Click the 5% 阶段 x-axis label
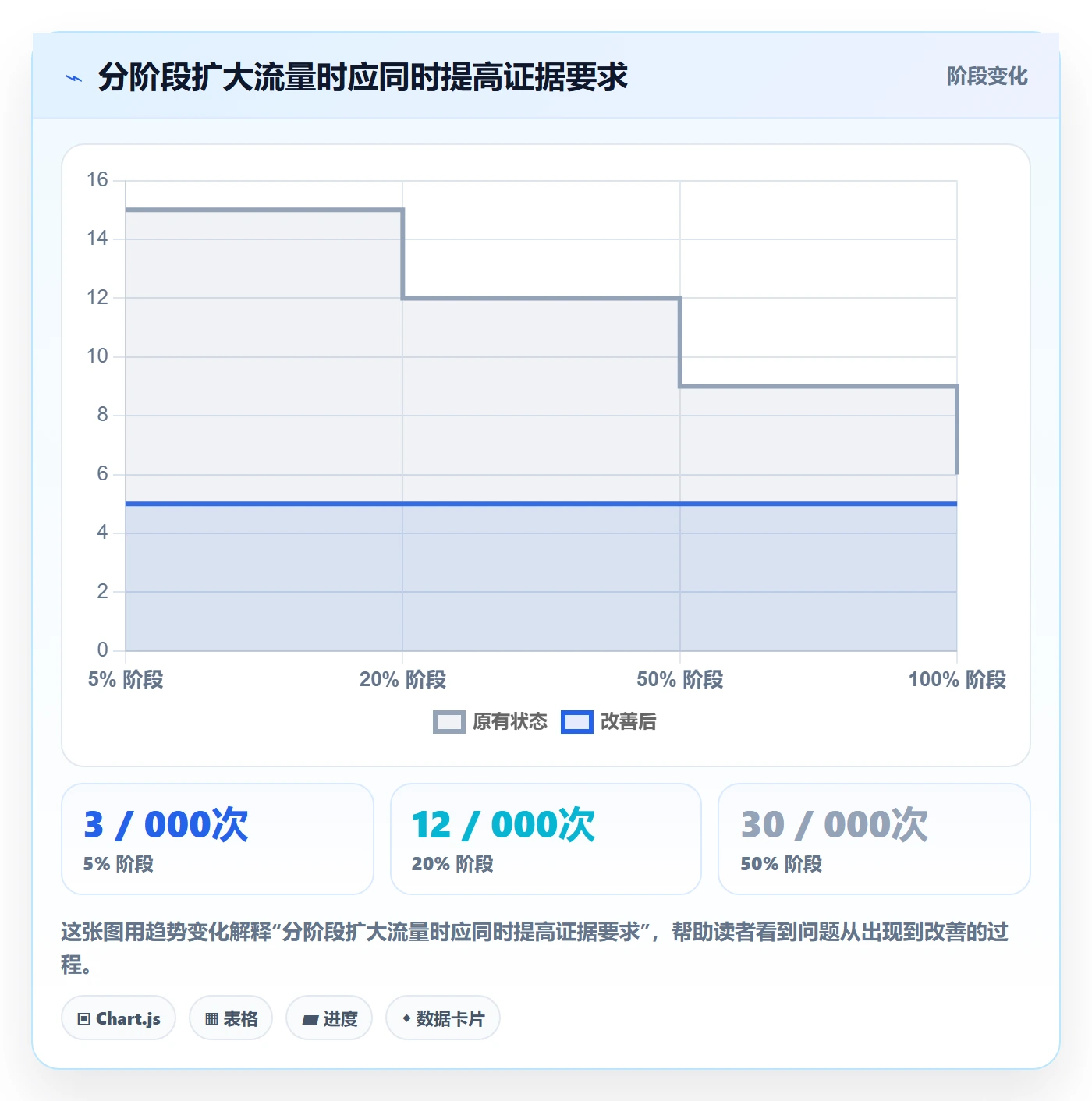Viewport: 1092px width, 1101px height. click(x=126, y=680)
